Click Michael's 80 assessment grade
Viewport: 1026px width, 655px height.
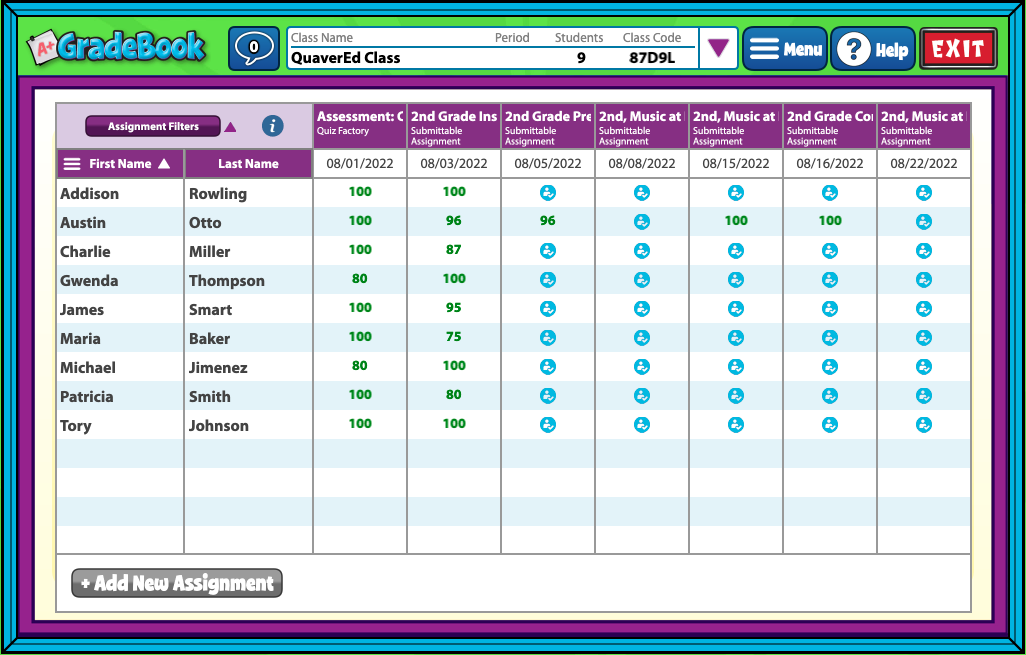(360, 366)
